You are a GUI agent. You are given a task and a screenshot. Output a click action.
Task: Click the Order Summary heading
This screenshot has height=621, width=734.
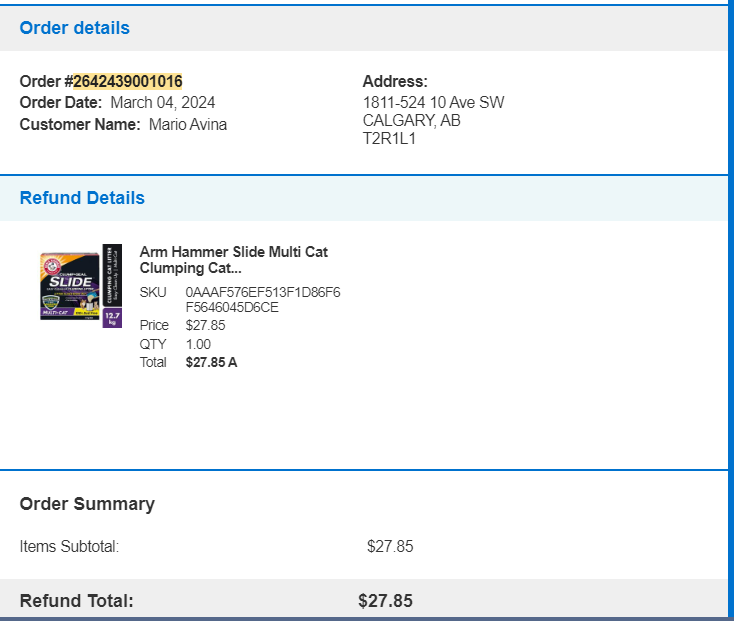coord(87,504)
